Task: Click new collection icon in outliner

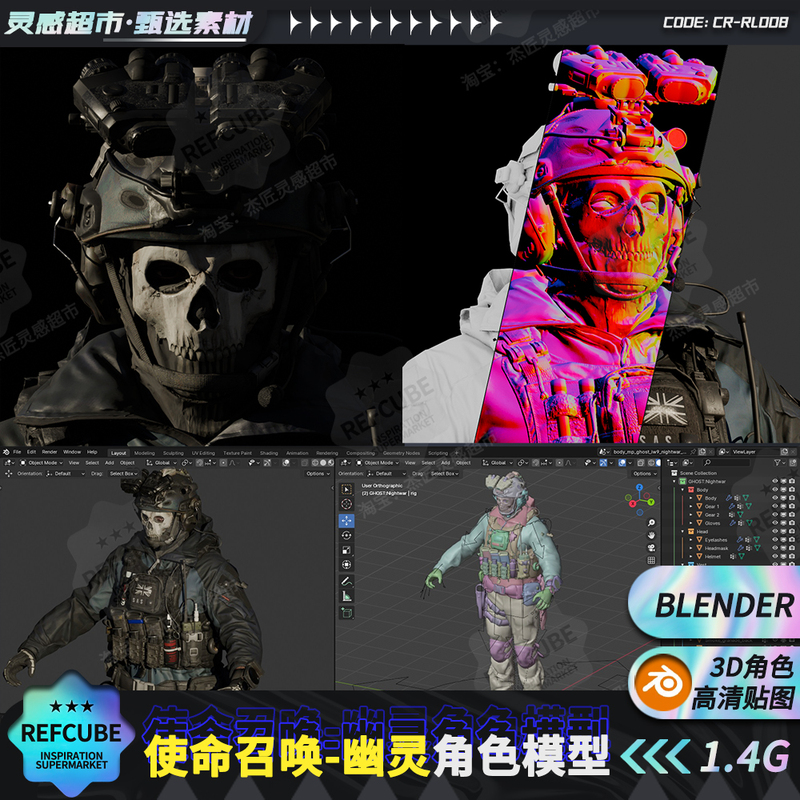Action: [792, 463]
